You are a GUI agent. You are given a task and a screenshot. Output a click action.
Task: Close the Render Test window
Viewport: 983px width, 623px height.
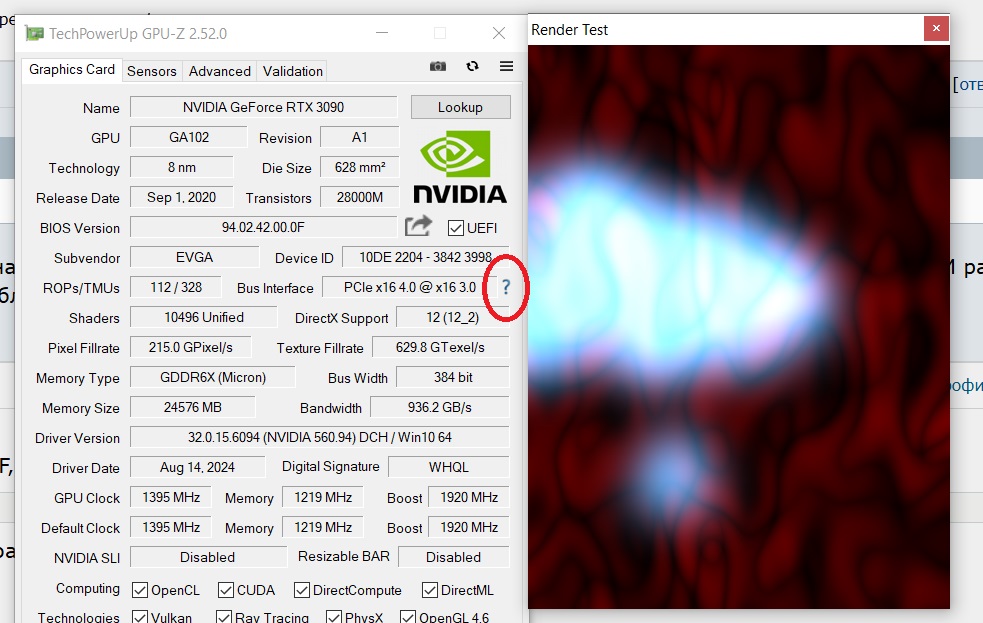tap(936, 28)
